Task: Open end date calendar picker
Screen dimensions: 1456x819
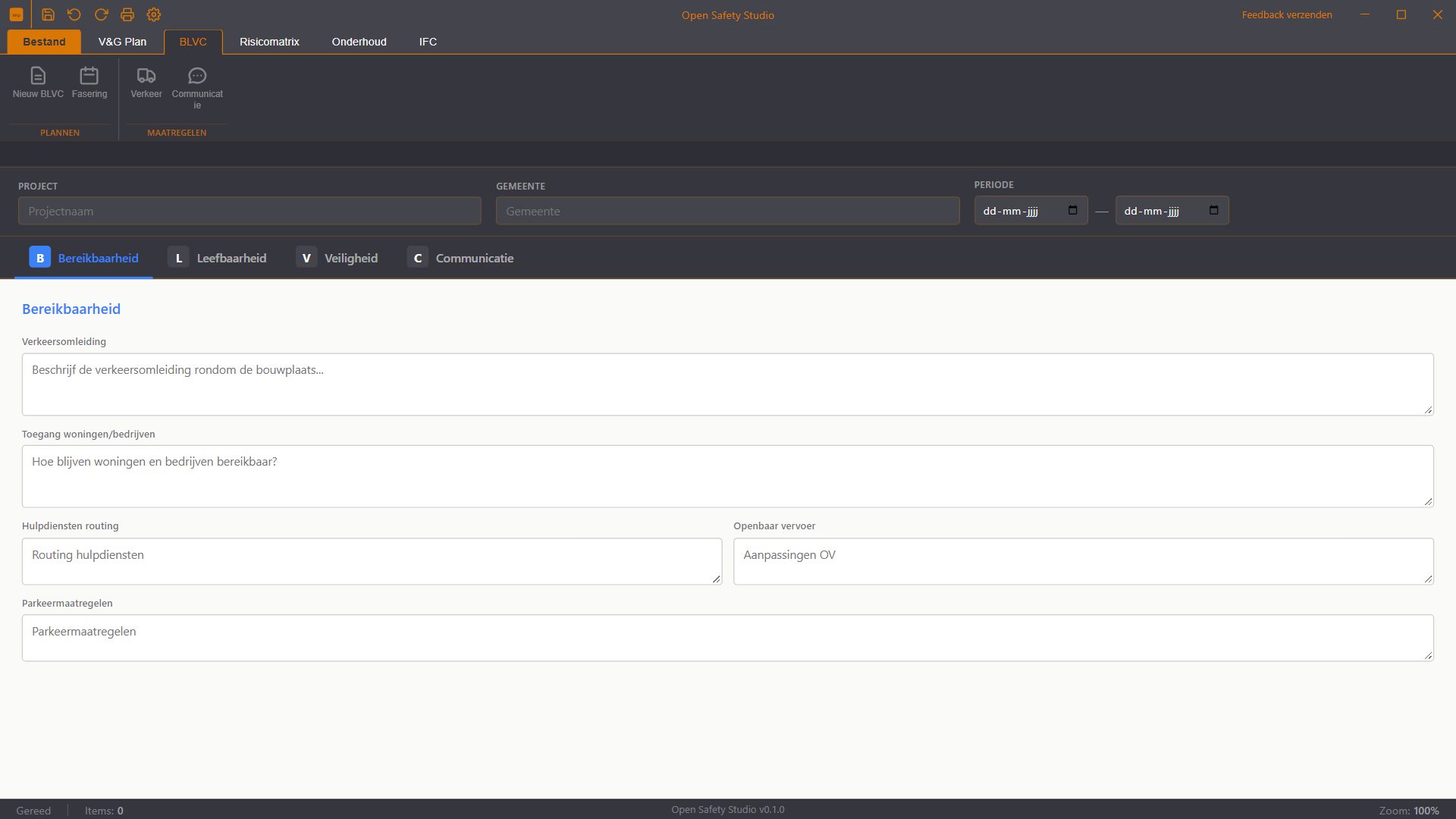Action: 1213,210
